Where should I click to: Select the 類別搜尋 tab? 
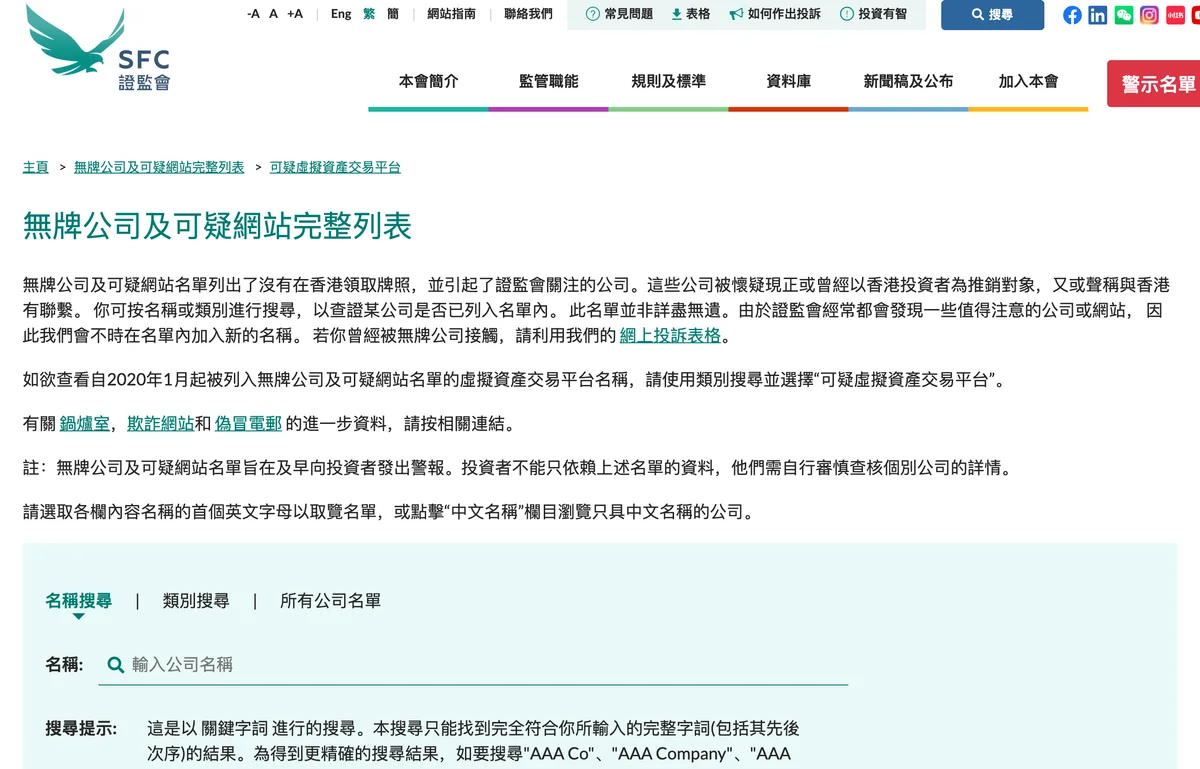[x=196, y=601]
